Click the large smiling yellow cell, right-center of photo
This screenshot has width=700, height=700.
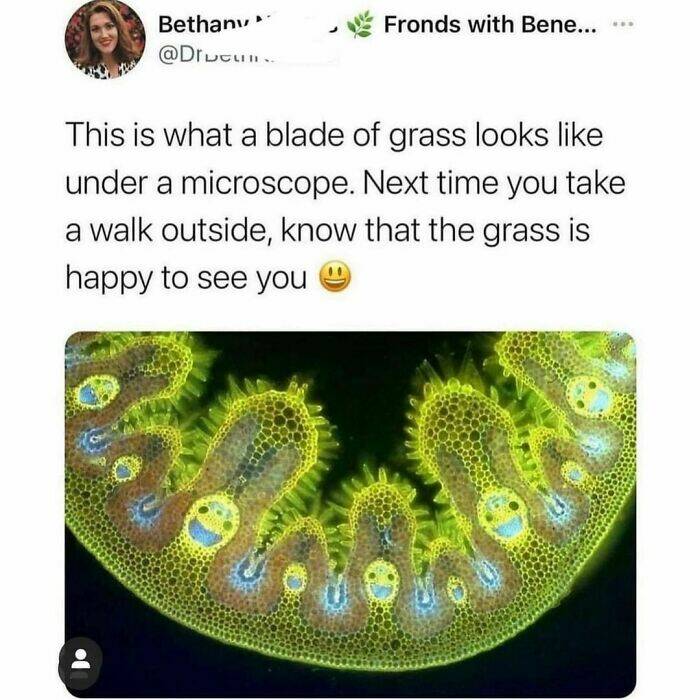point(504,514)
